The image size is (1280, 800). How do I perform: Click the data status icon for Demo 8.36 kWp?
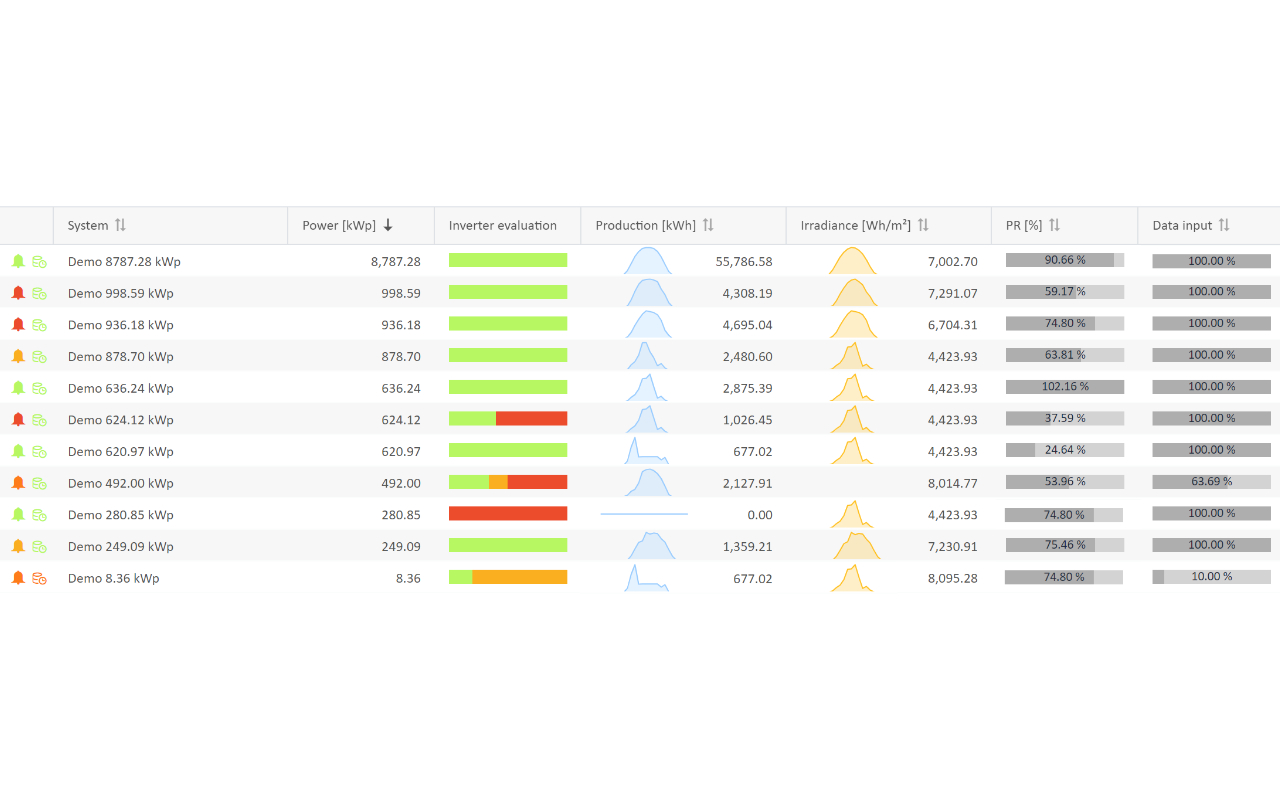tap(39, 578)
